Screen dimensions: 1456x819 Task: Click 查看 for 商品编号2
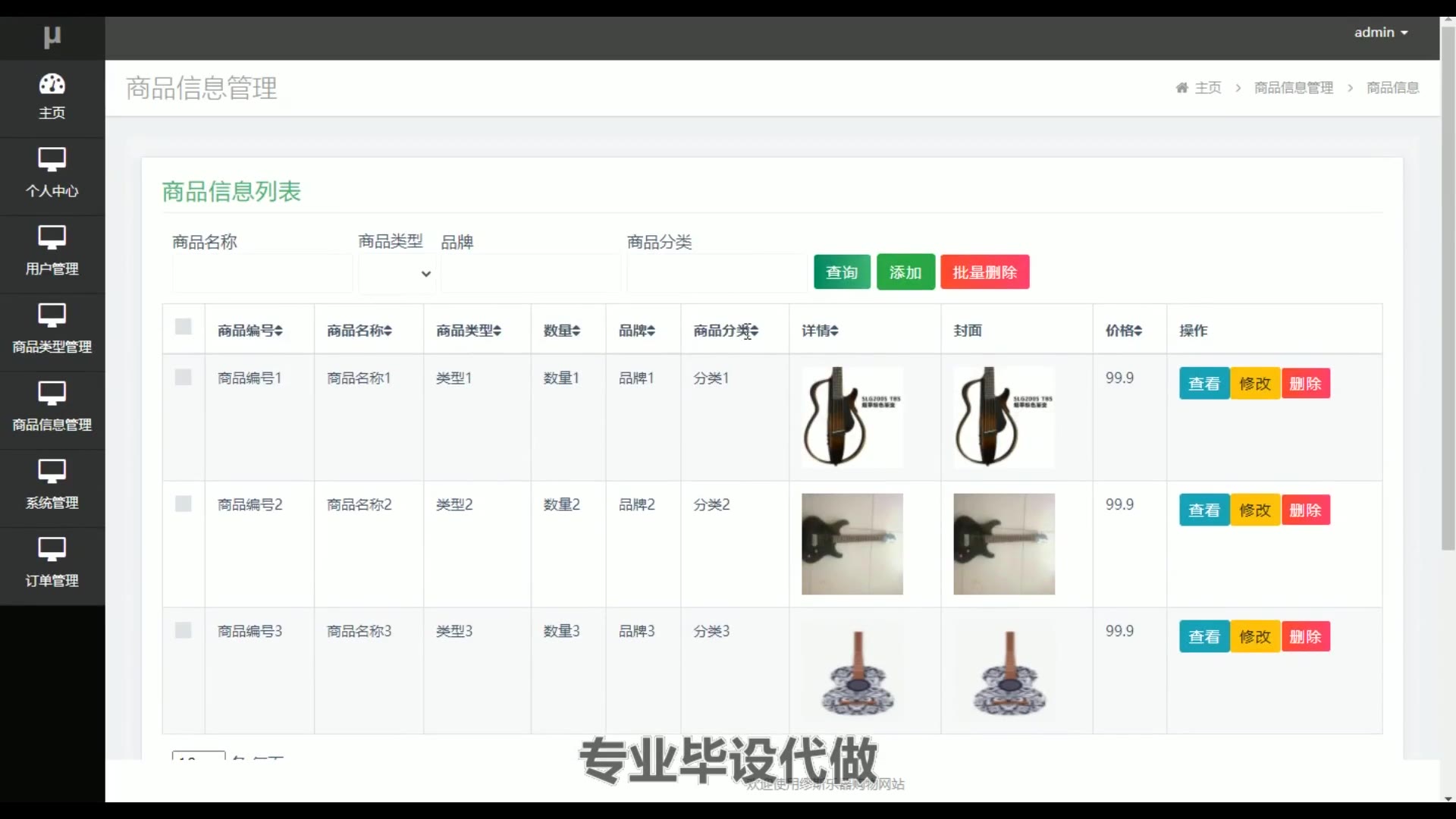[1204, 510]
